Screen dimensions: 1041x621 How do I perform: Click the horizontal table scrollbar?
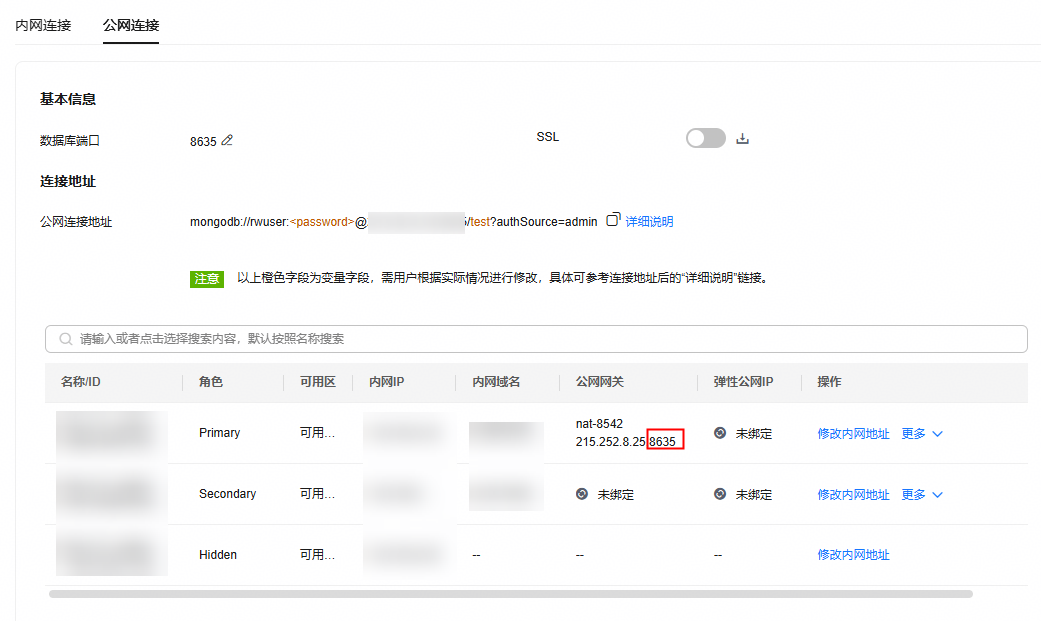511,594
